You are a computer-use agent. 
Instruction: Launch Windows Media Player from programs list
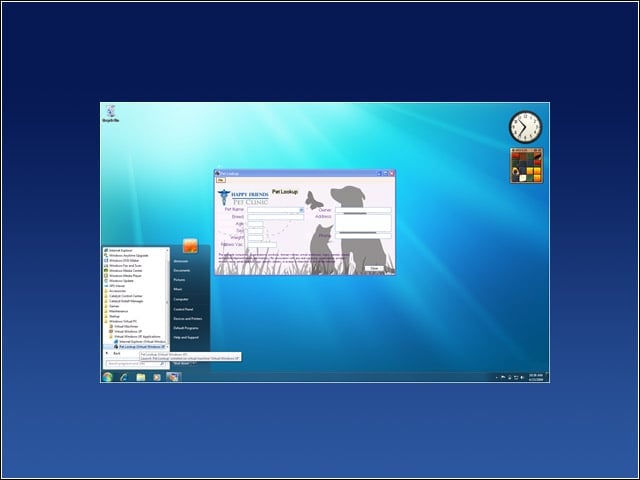coord(123,276)
